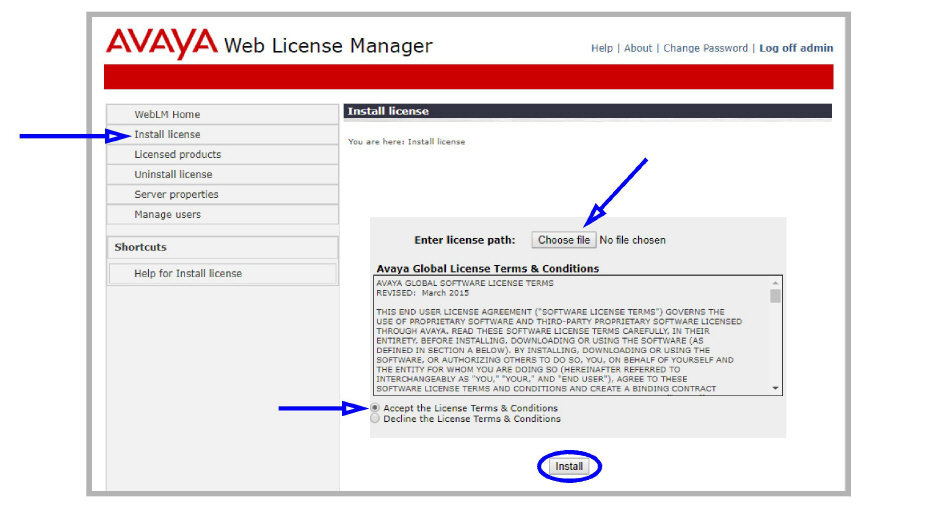Viewport: 937px width, 508px height.
Task: Click 'Install license' panel title bar
Action: point(587,111)
